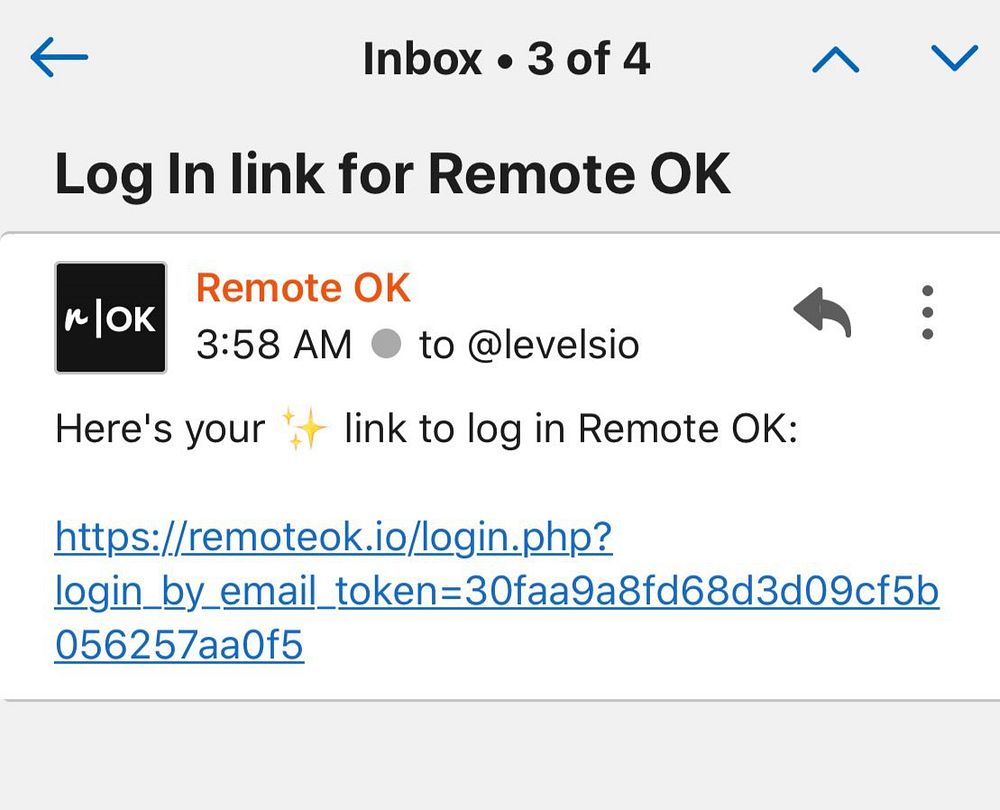Go back using the blue left arrow

tap(59, 57)
